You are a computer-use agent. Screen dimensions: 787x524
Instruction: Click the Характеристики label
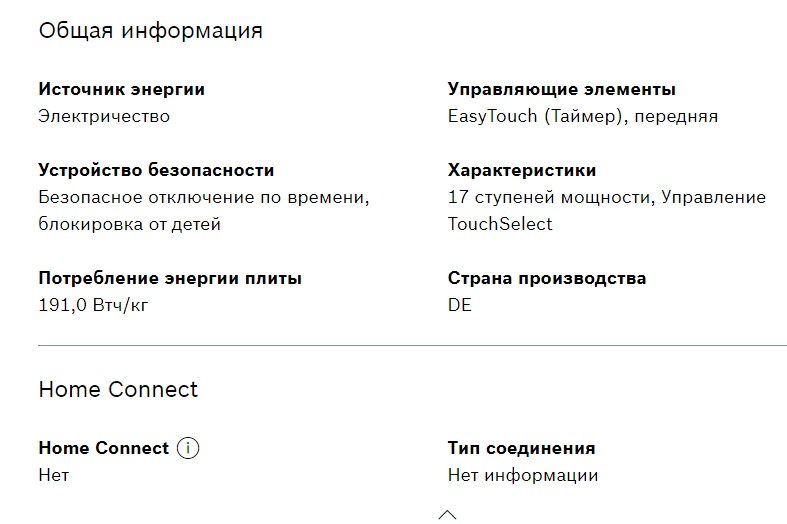point(521,170)
